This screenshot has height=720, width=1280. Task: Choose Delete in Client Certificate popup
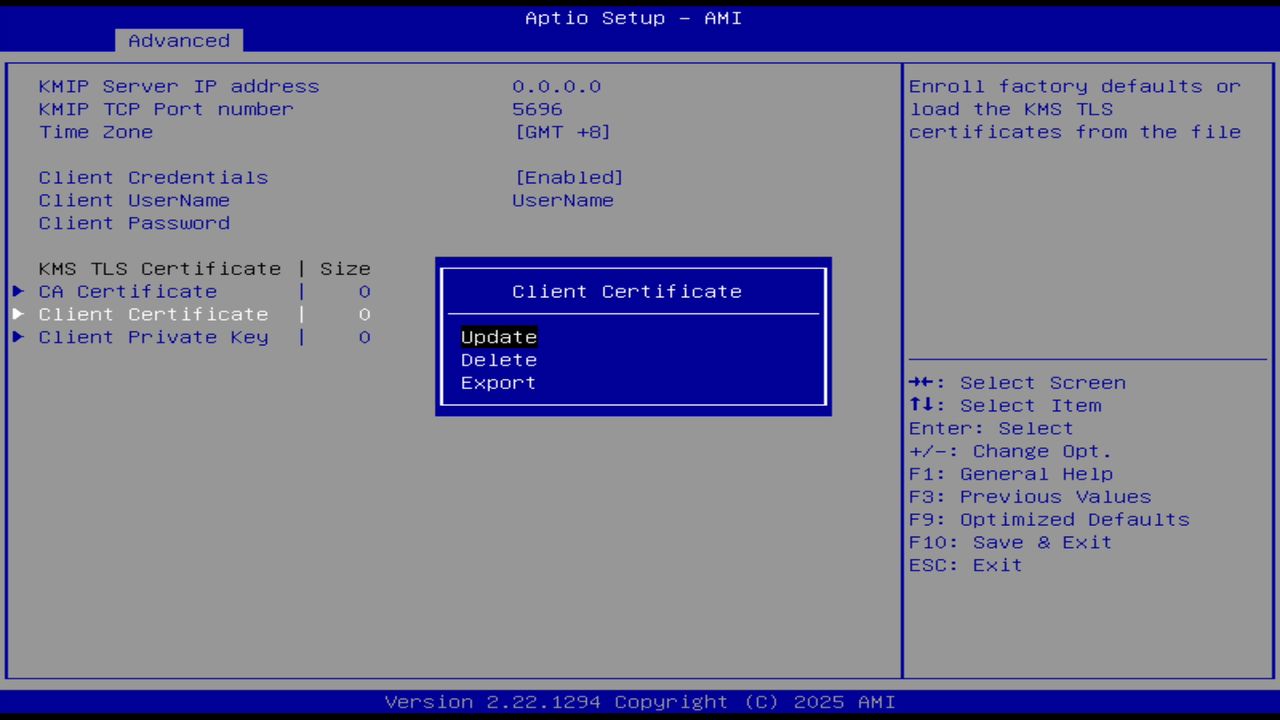[x=499, y=360]
